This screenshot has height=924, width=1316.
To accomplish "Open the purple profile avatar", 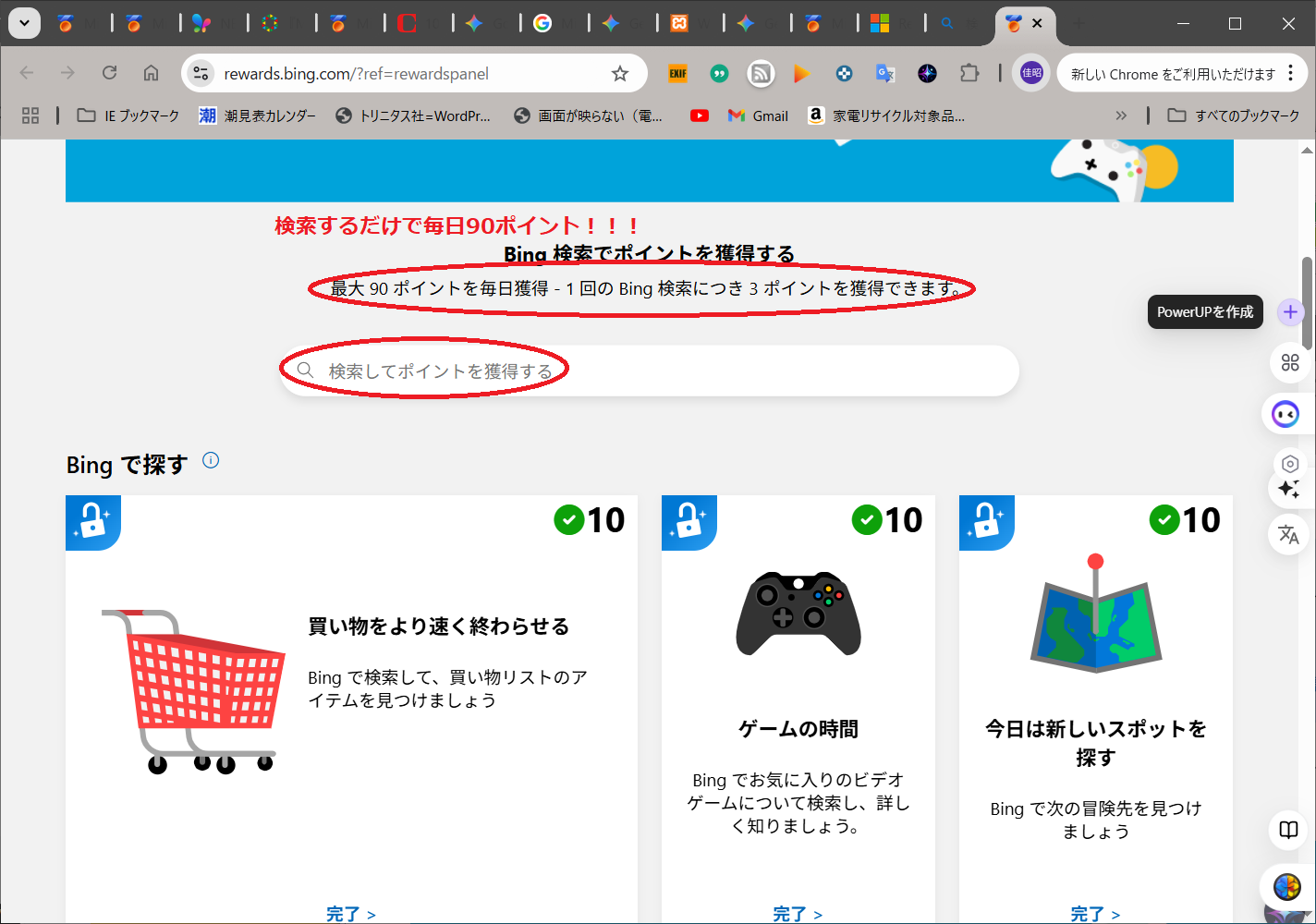I will [x=1031, y=73].
